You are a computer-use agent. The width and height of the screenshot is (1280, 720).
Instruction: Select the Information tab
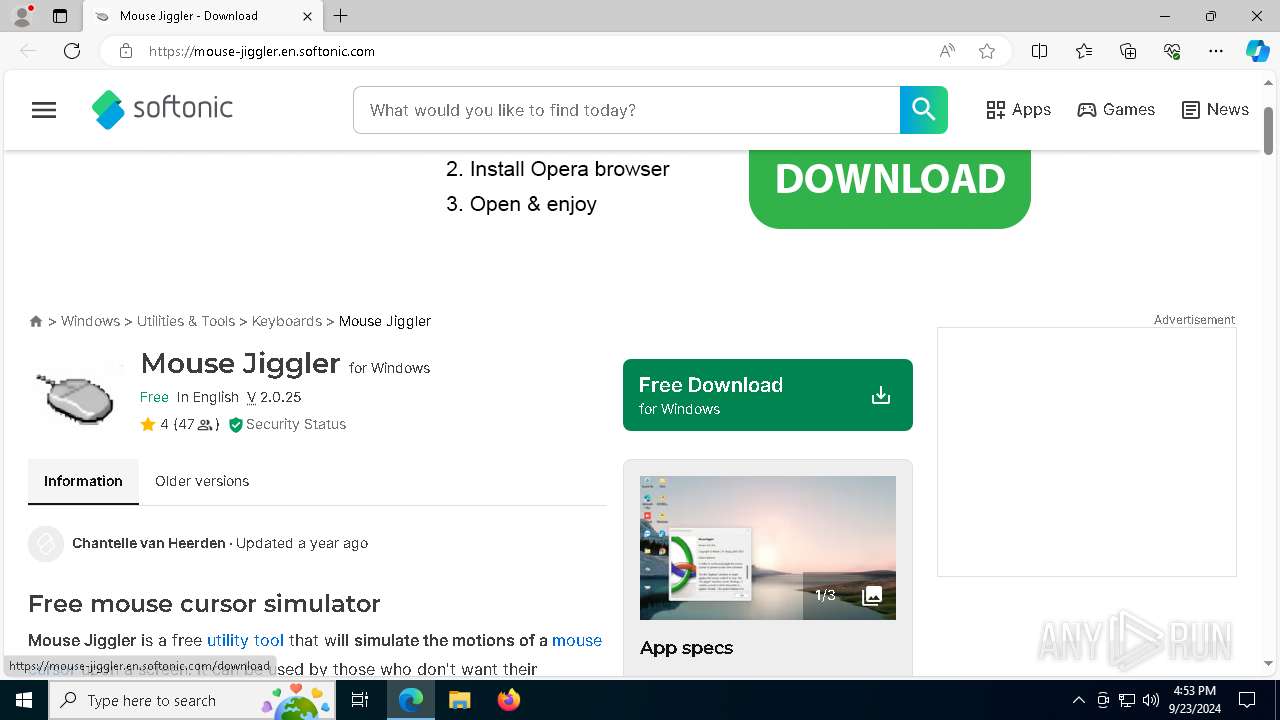[83, 481]
